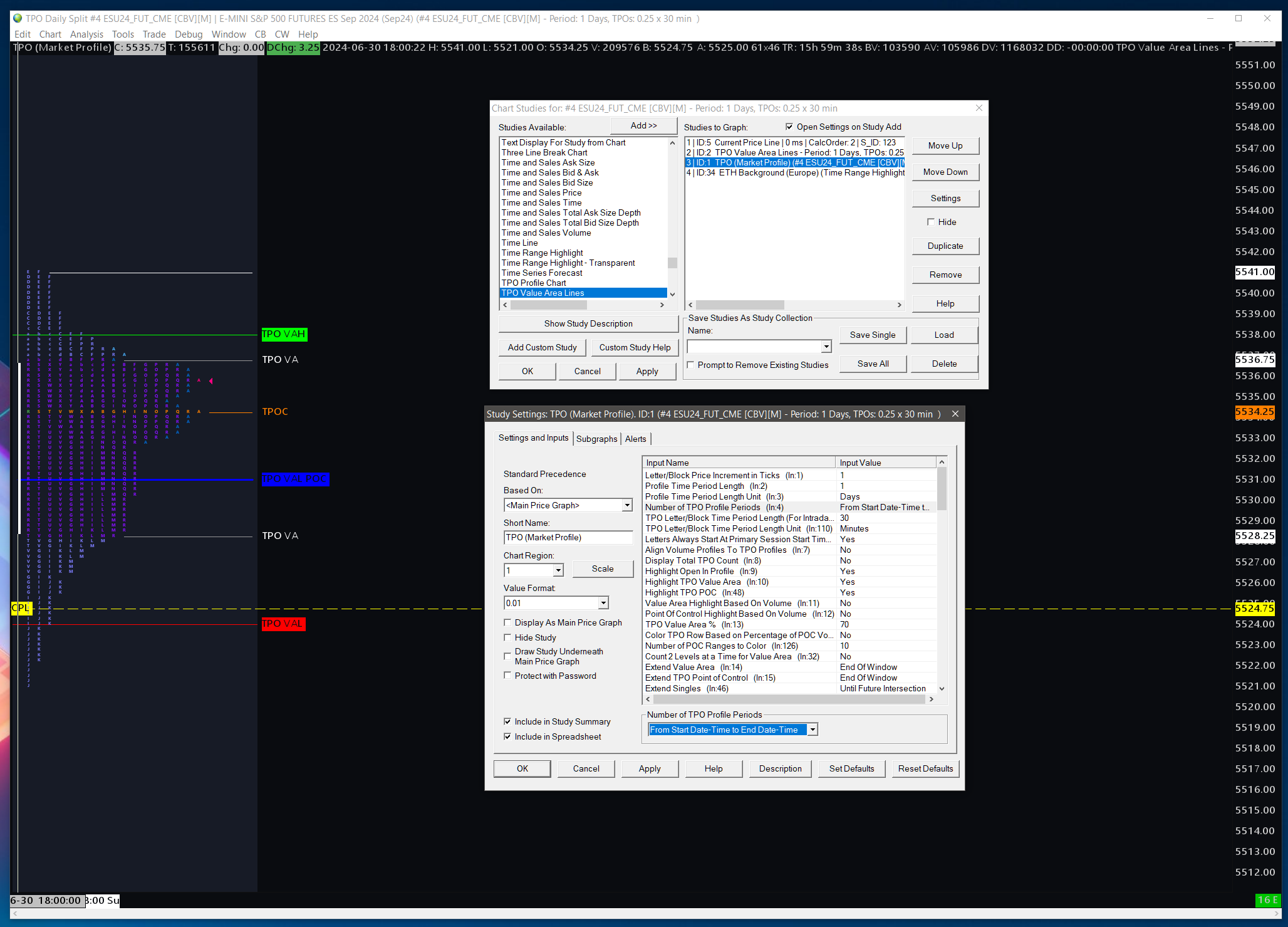Open the Based On dropdown

(x=626, y=505)
